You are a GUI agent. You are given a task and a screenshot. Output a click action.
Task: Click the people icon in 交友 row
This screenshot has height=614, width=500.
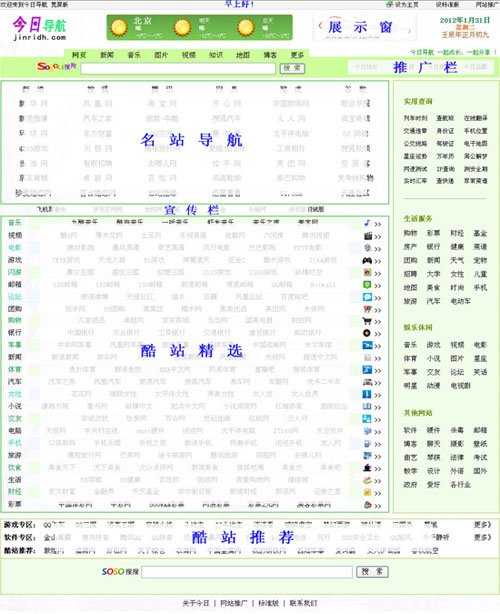[x=367, y=419]
